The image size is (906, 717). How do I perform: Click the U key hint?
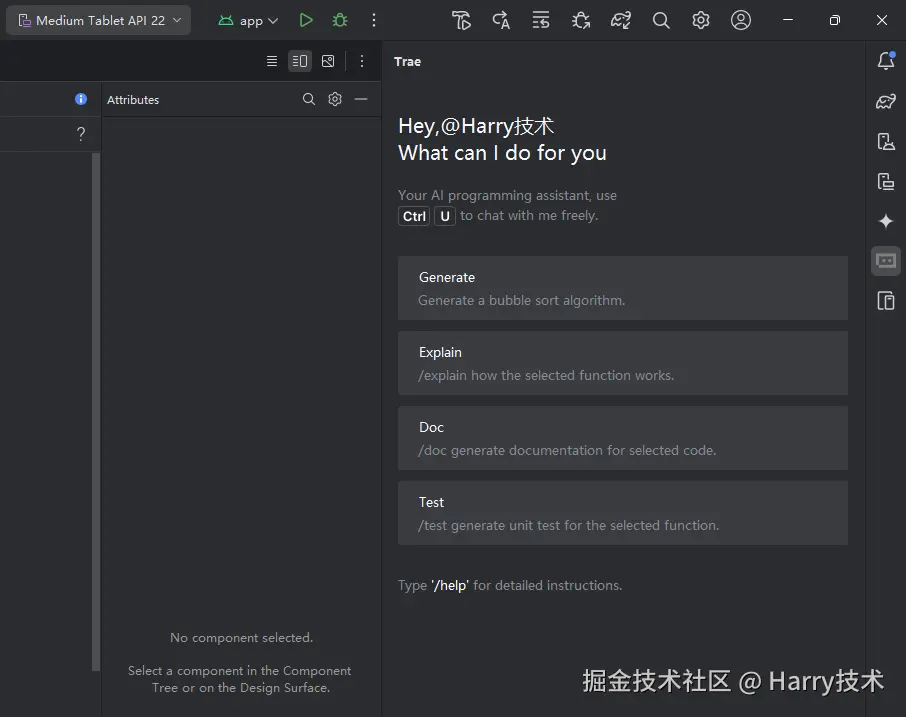[x=444, y=216]
